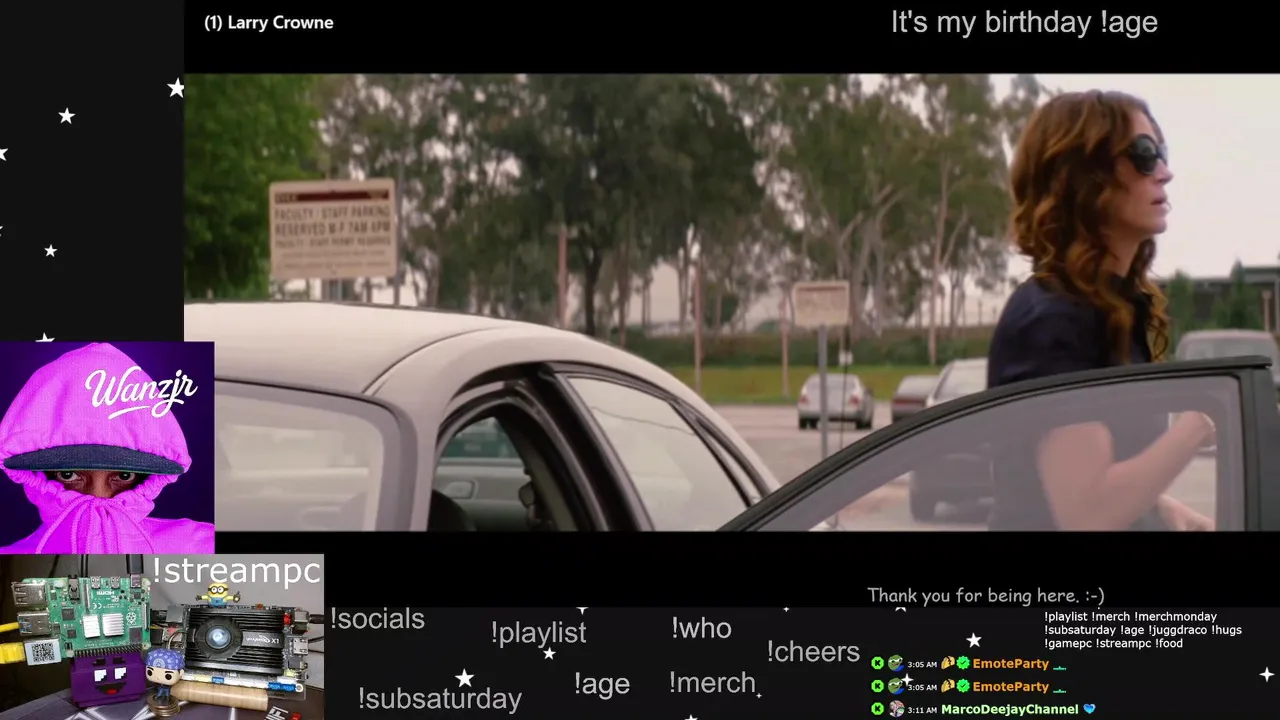The width and height of the screenshot is (1280, 720).
Task: Click the floating '!cheers' command text
Action: [813, 652]
